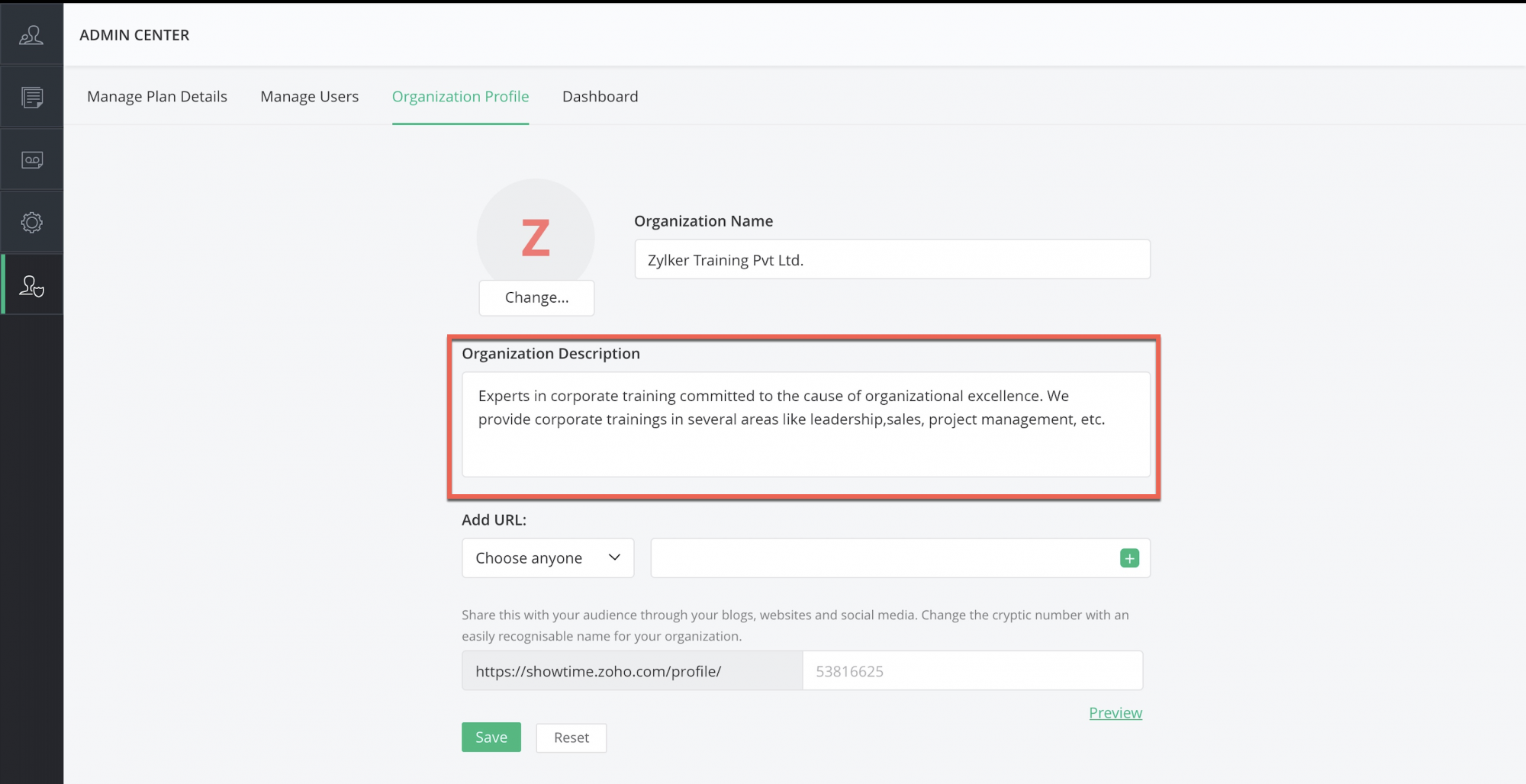Click the Reset button
The height and width of the screenshot is (784, 1526).
tap(571, 737)
